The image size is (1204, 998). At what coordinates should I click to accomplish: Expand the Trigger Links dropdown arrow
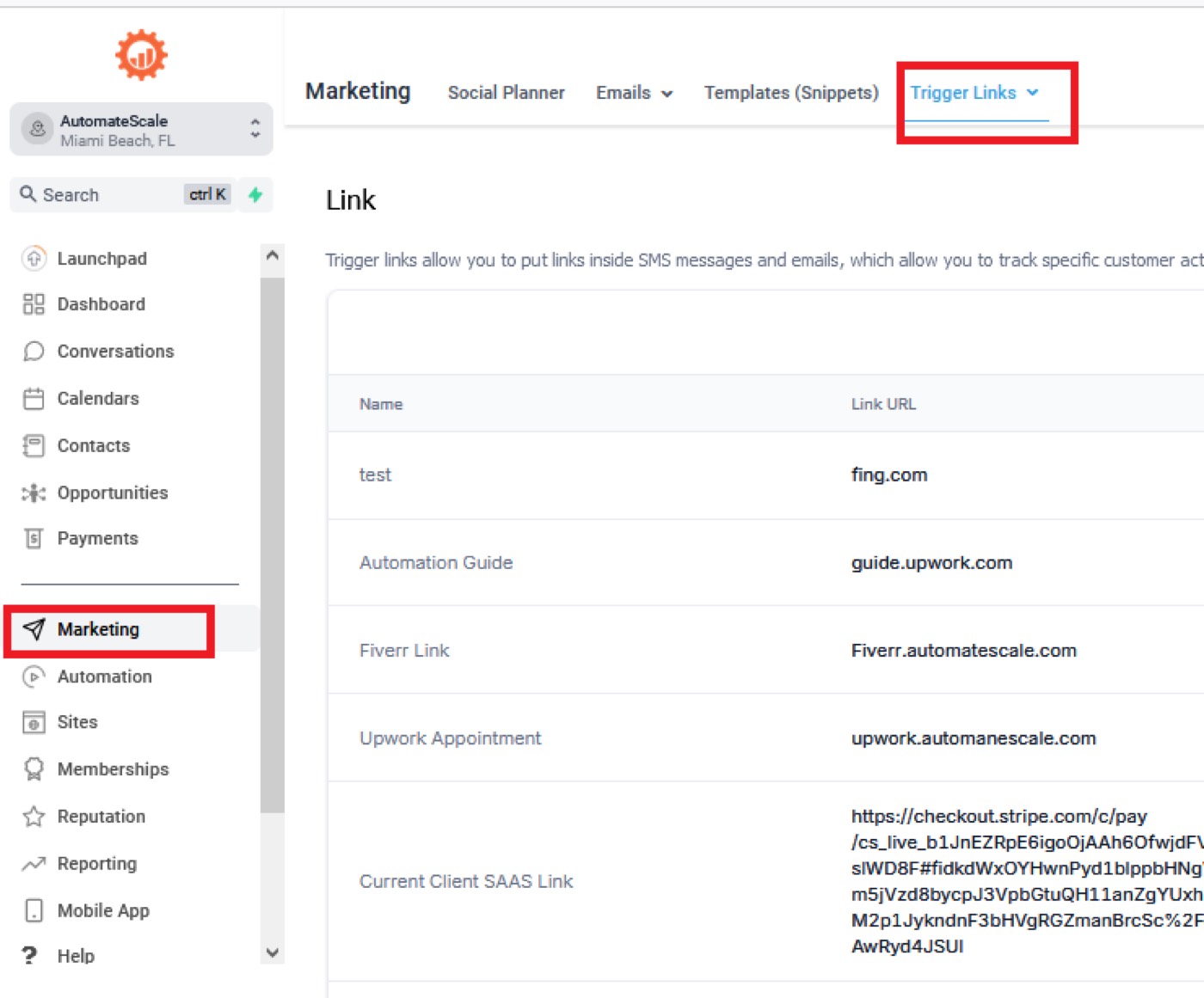coord(1033,92)
